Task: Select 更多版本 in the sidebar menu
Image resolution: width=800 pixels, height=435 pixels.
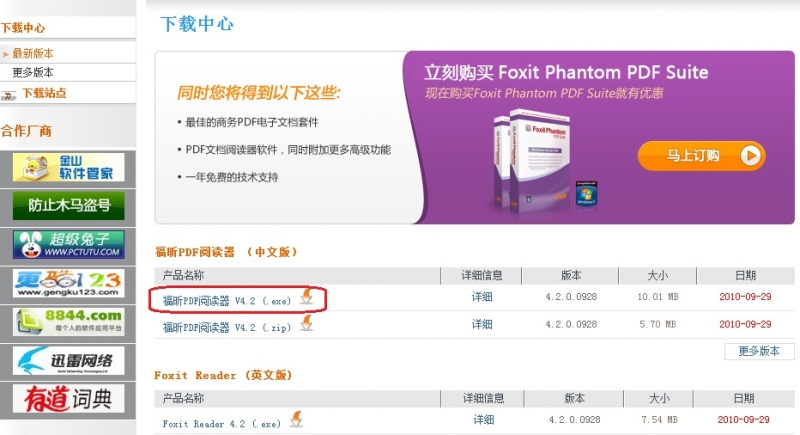Action: click(33, 72)
